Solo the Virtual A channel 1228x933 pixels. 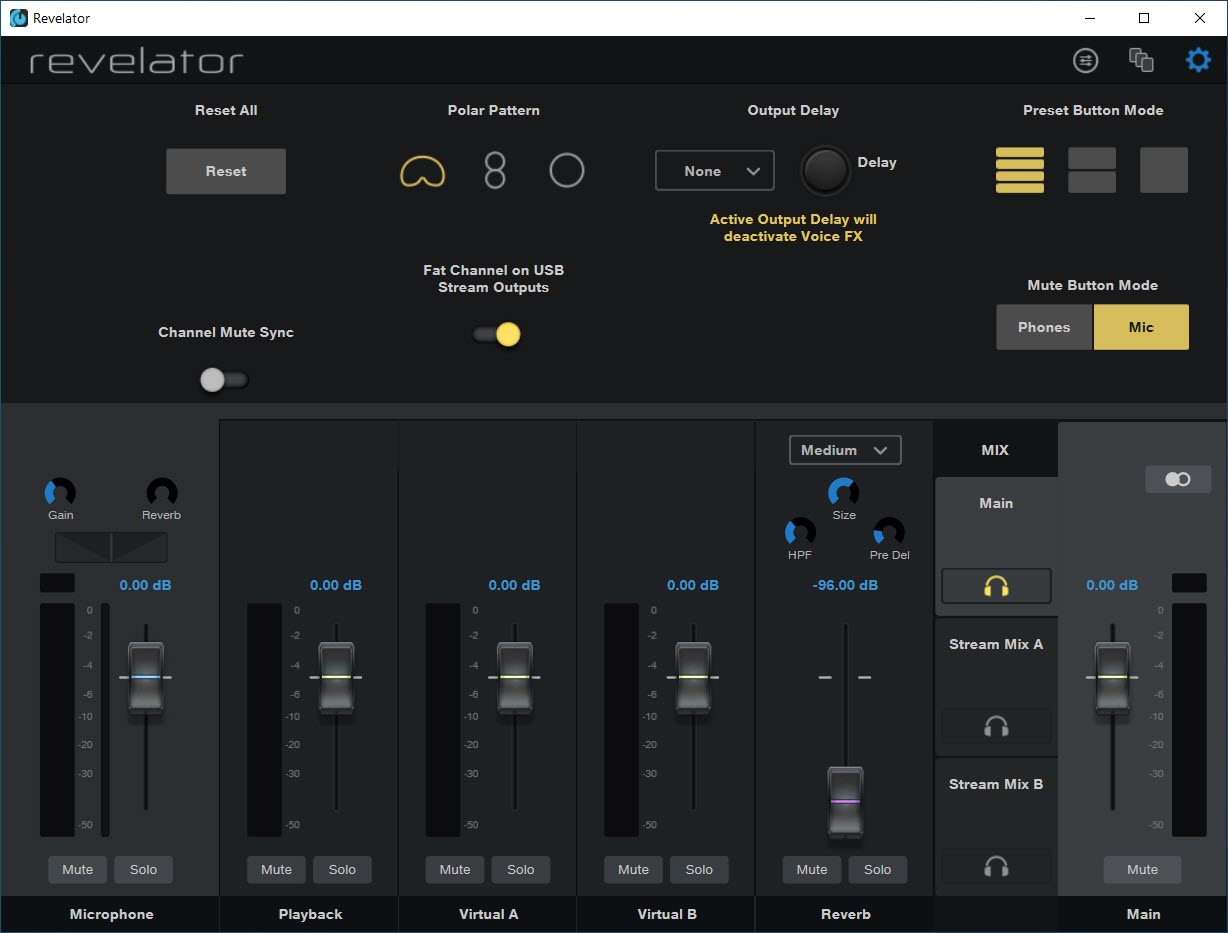(x=520, y=870)
